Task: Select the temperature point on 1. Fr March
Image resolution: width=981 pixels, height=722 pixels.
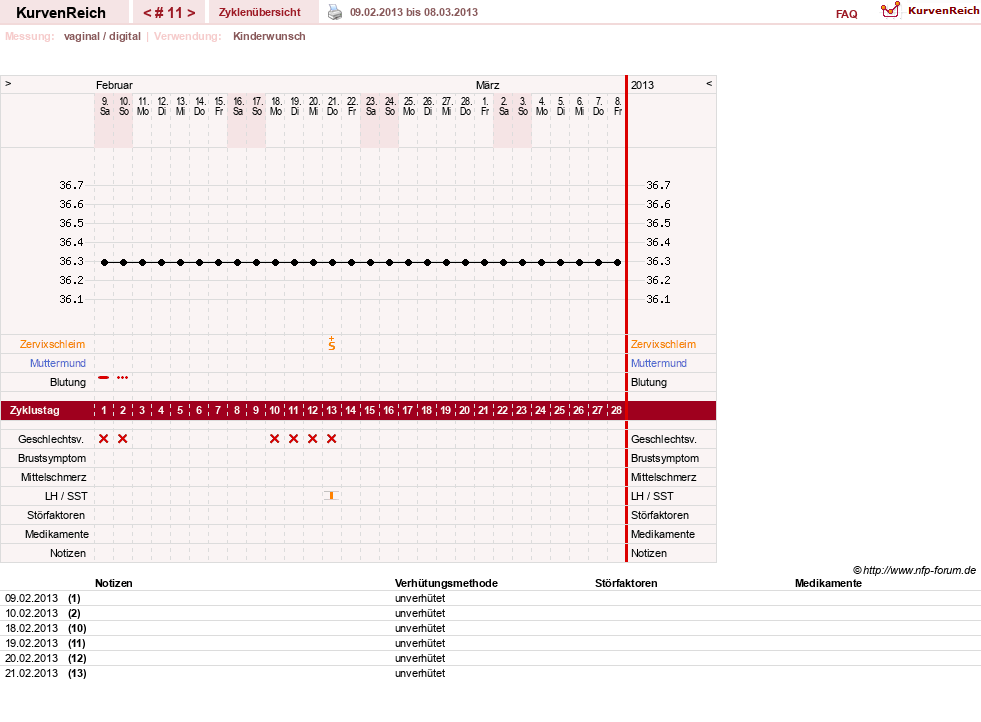Action: 484,262
